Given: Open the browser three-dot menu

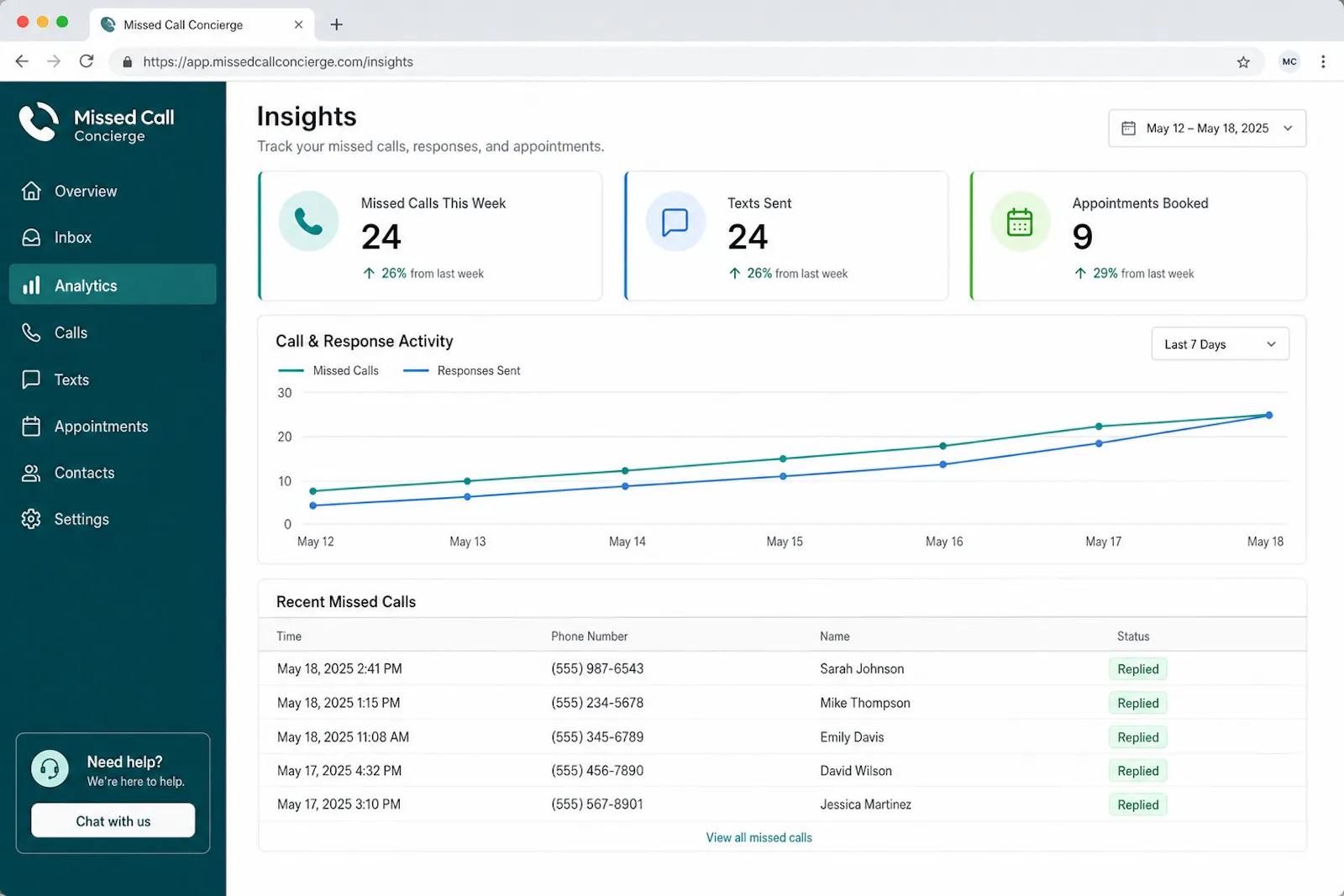Looking at the screenshot, I should pos(1323,61).
